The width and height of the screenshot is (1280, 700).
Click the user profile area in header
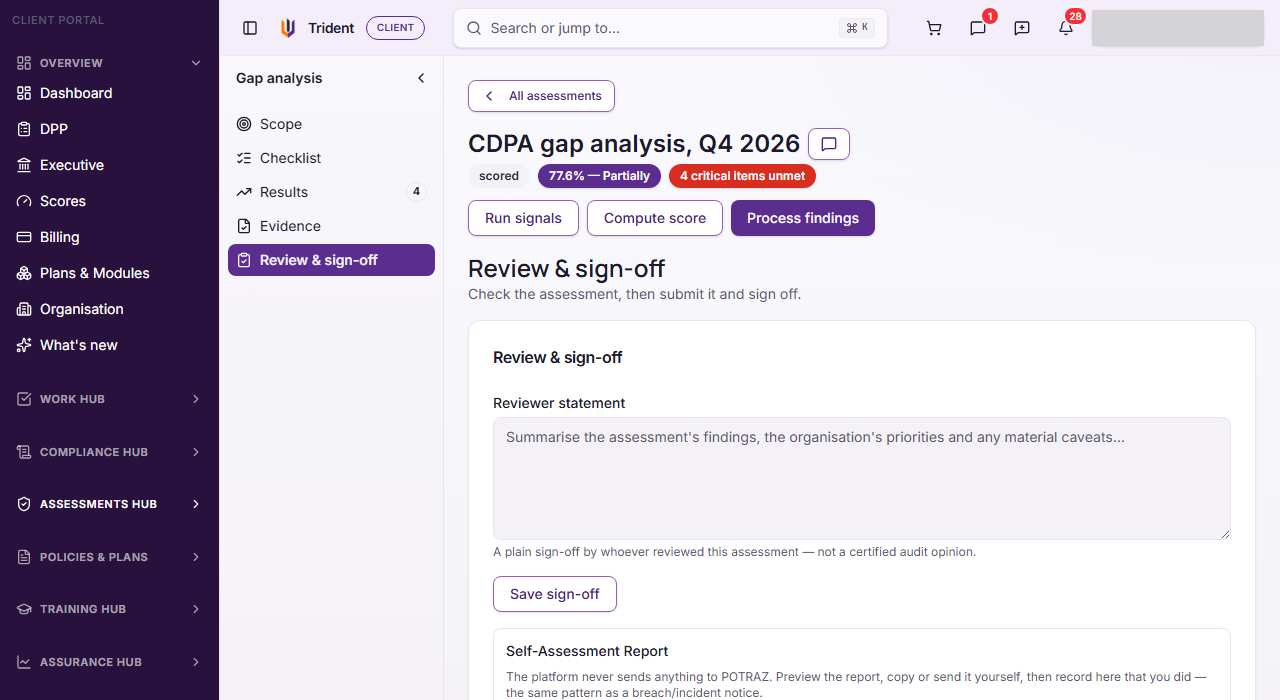pos(1178,28)
